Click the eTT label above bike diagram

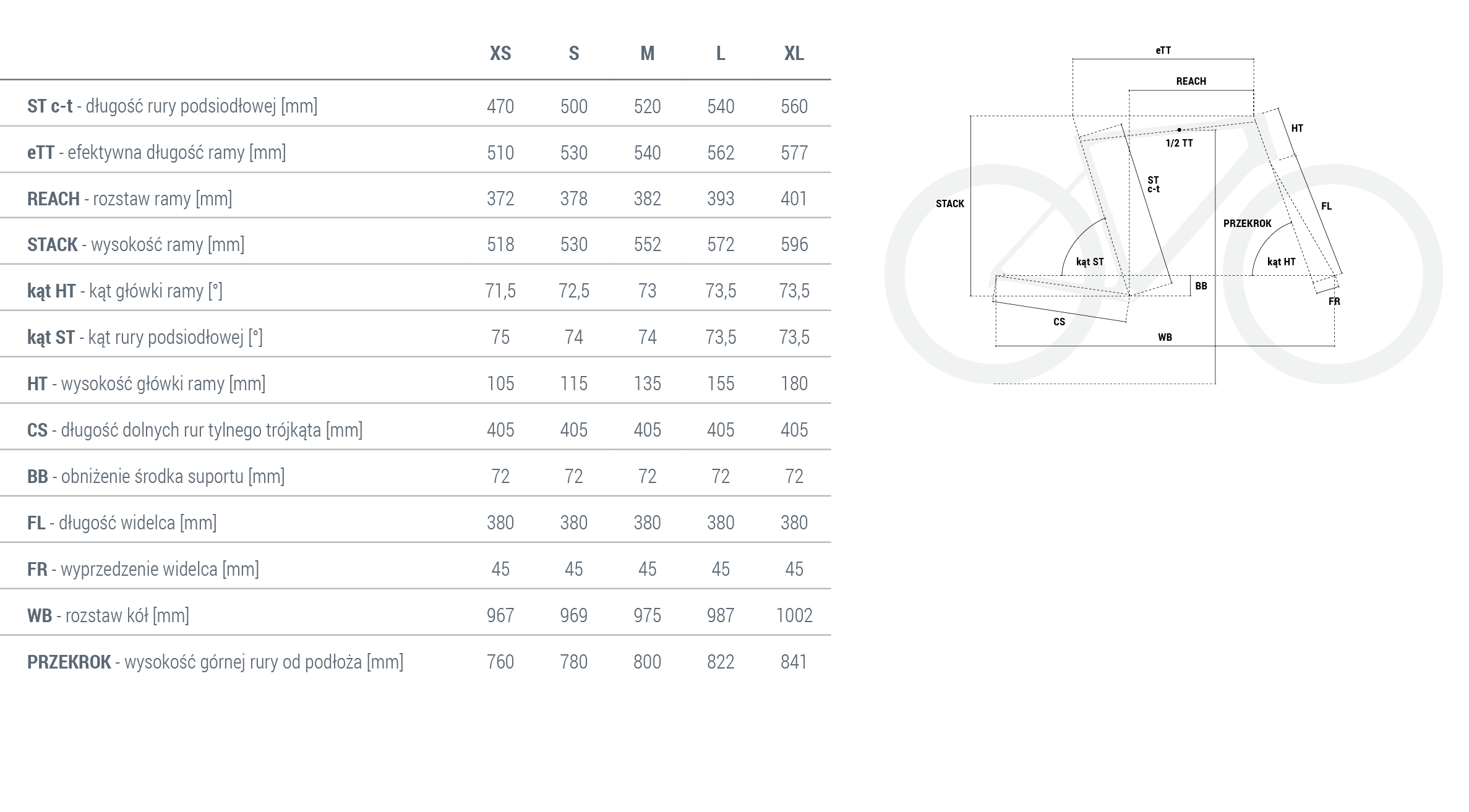(x=1163, y=51)
